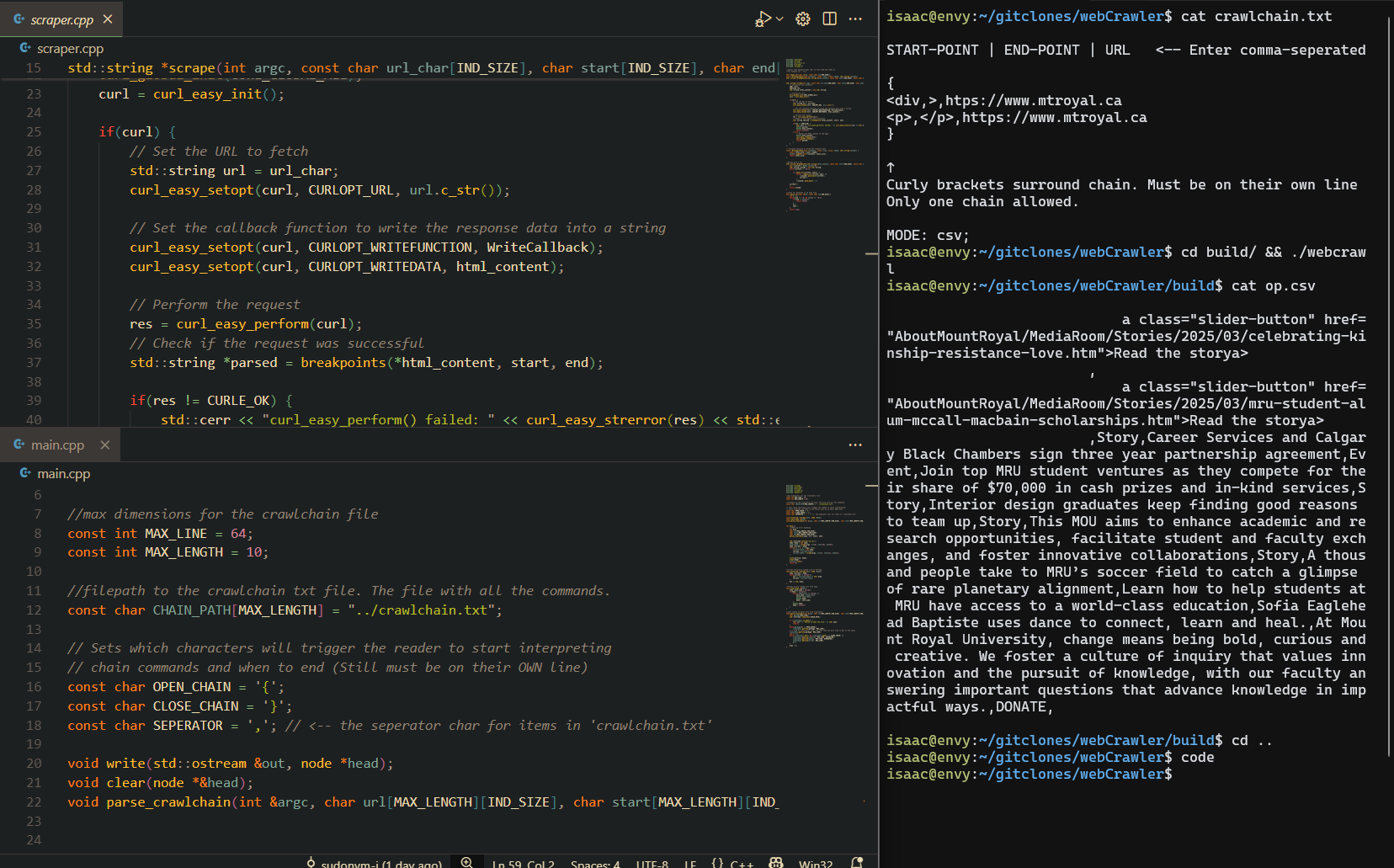
Task: Go to line via Ln 59, Col 2
Action: 523,863
